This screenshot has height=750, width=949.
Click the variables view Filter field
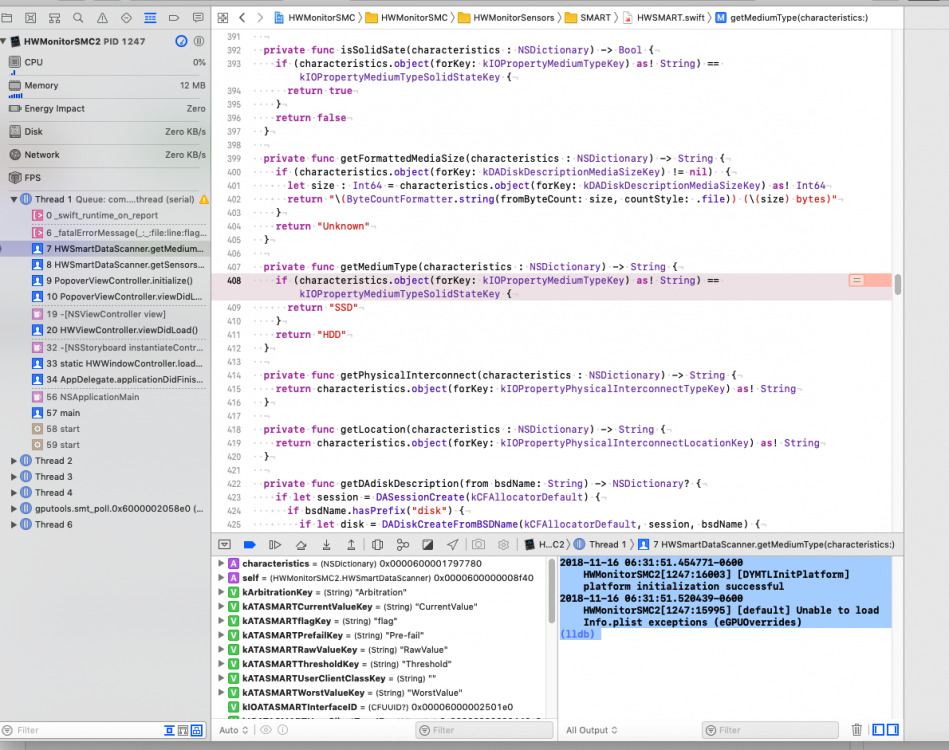[484, 730]
